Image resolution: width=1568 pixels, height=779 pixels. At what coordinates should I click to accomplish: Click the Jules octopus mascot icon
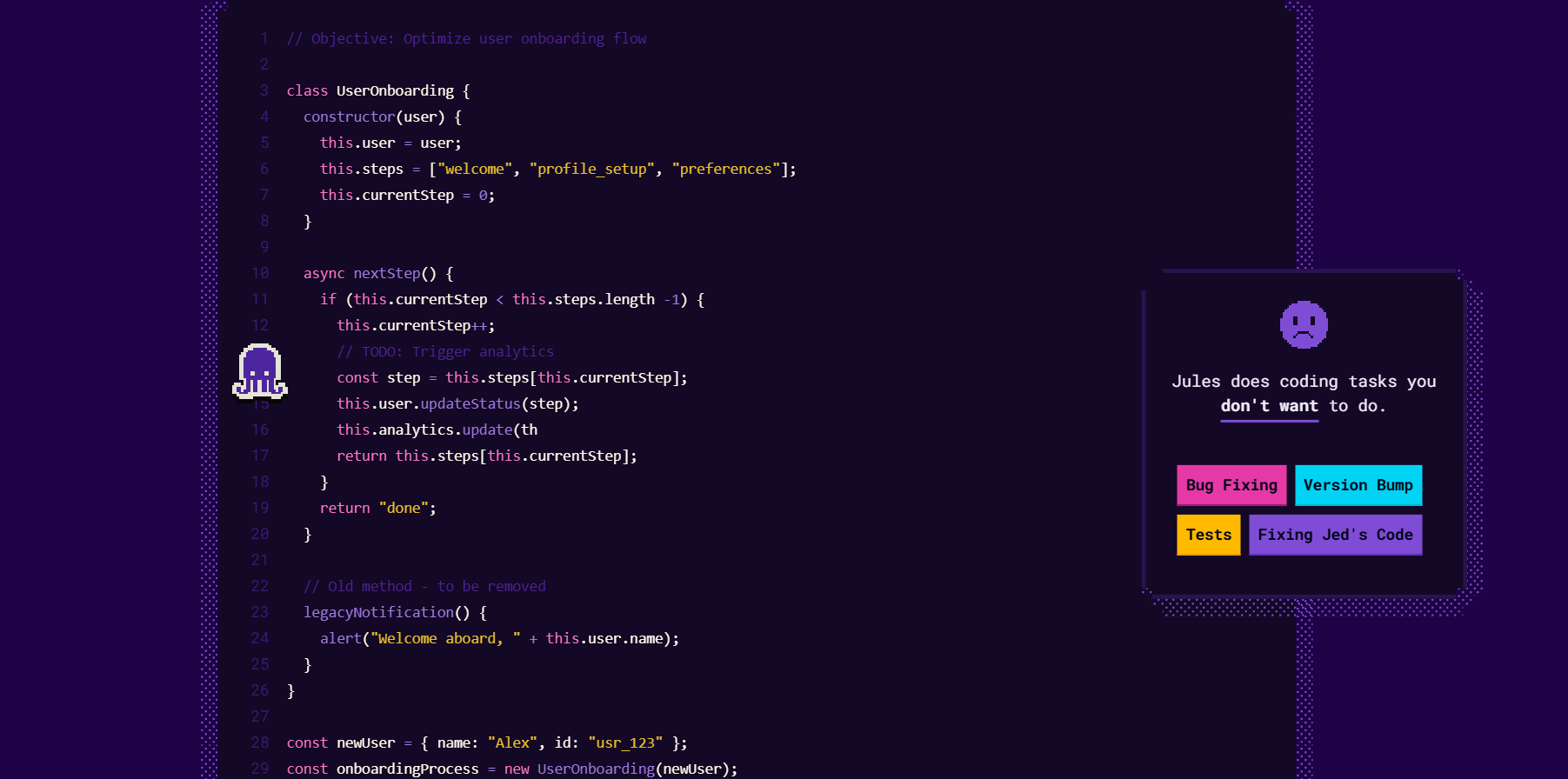point(260,372)
